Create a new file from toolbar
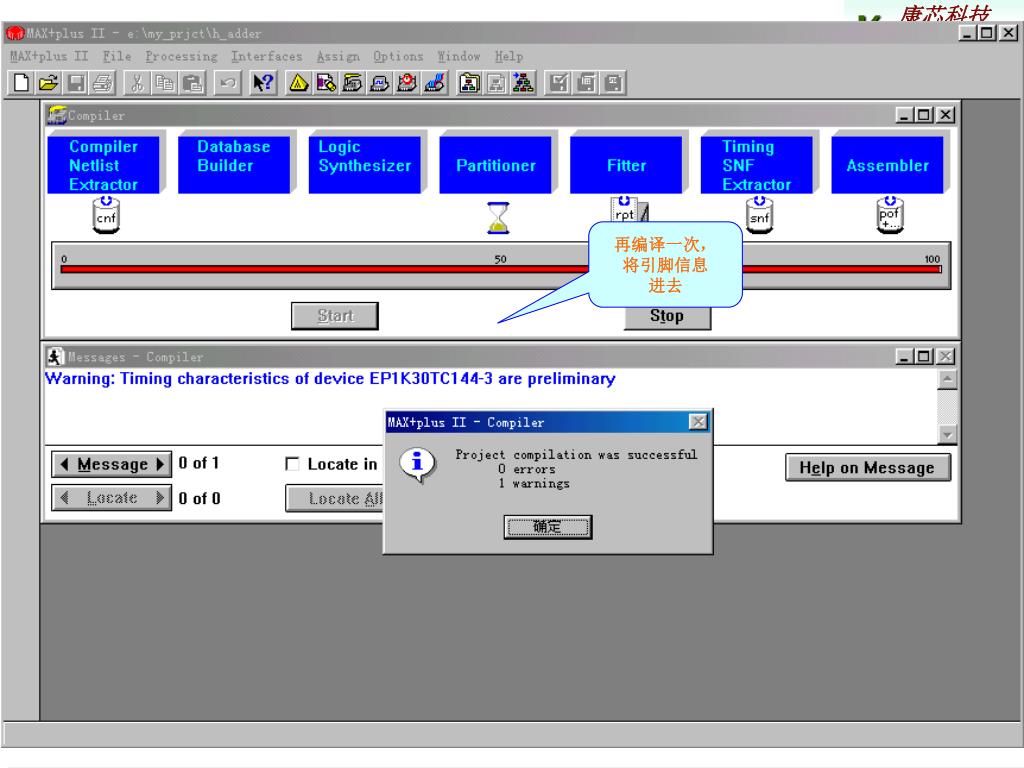 [x=21, y=83]
